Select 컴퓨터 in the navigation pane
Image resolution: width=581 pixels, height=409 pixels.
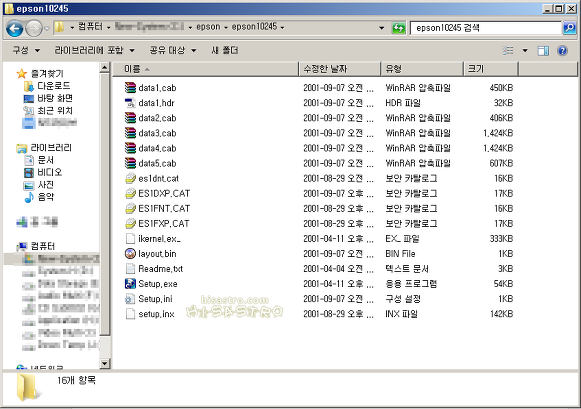(x=43, y=246)
